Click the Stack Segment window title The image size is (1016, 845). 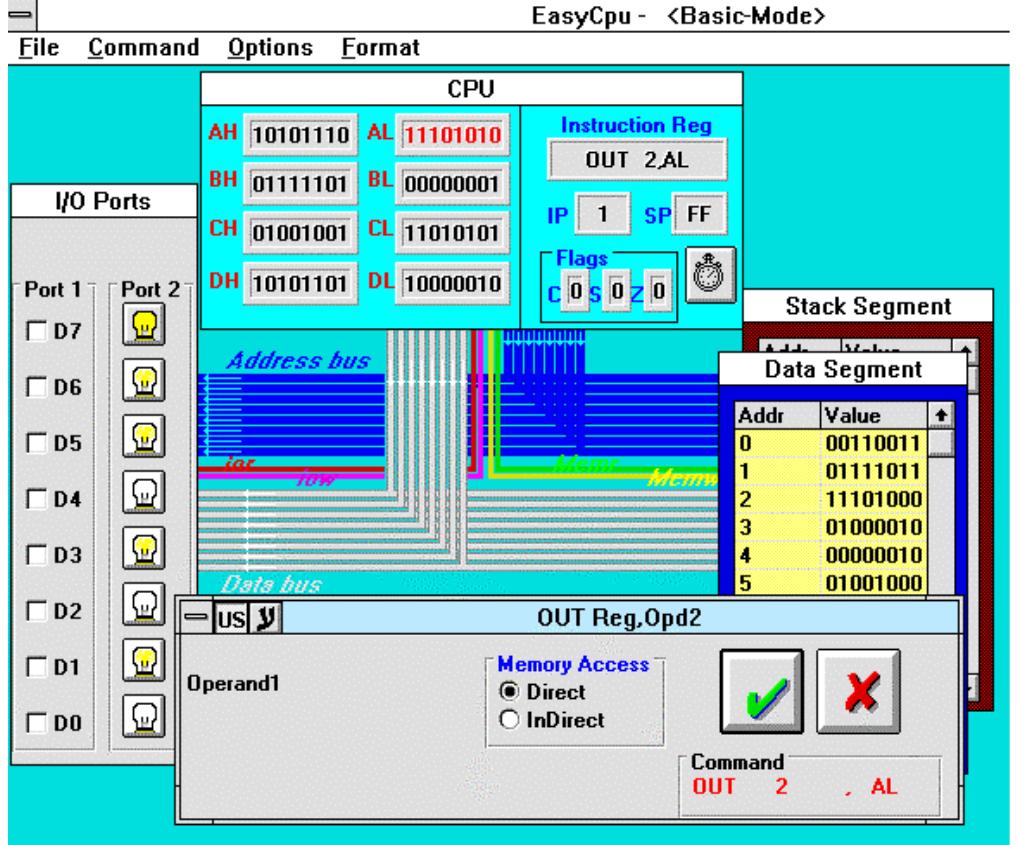pos(868,306)
